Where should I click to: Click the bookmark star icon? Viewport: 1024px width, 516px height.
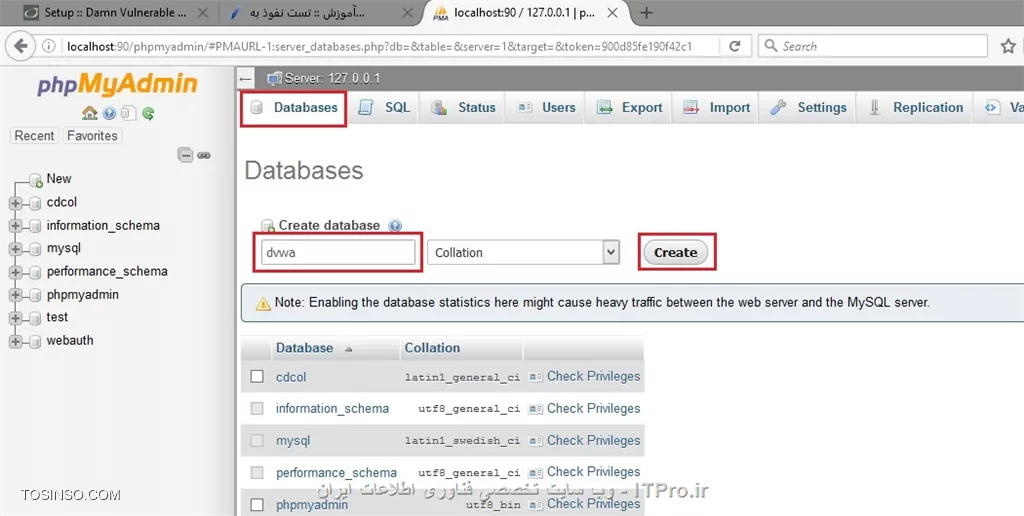1008,46
